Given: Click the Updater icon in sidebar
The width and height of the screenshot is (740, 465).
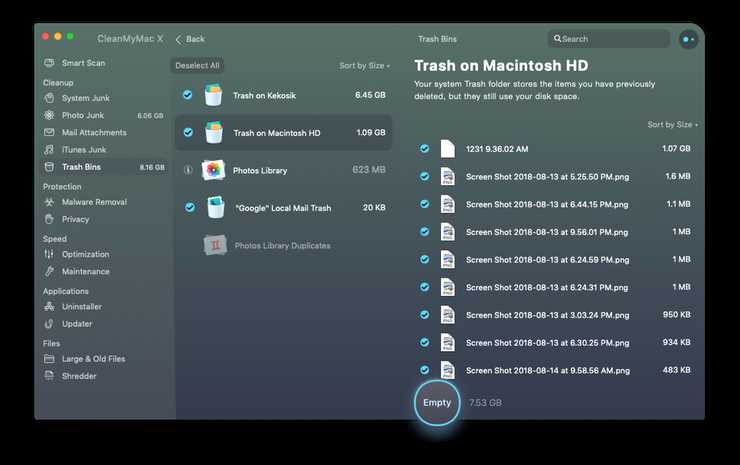Looking at the screenshot, I should point(49,324).
